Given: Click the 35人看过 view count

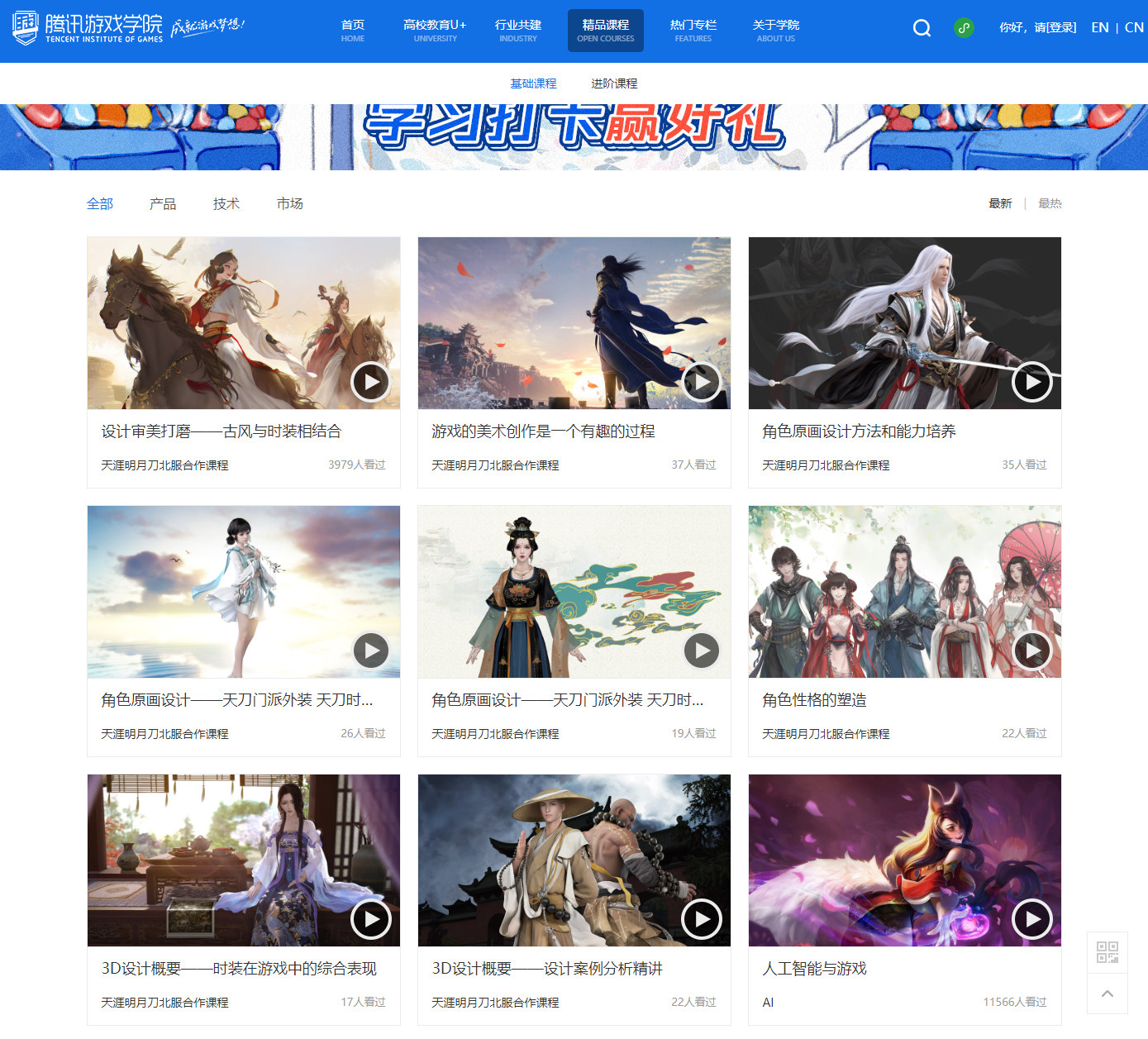Looking at the screenshot, I should (x=1025, y=465).
